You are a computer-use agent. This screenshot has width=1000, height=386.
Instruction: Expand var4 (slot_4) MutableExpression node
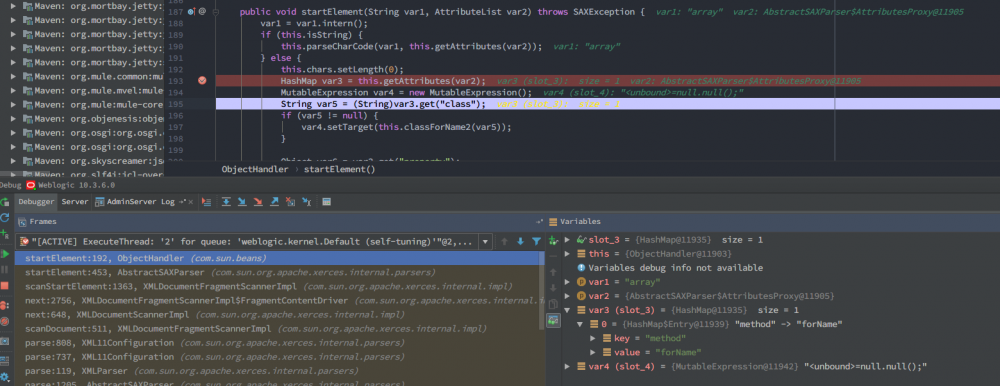568,366
